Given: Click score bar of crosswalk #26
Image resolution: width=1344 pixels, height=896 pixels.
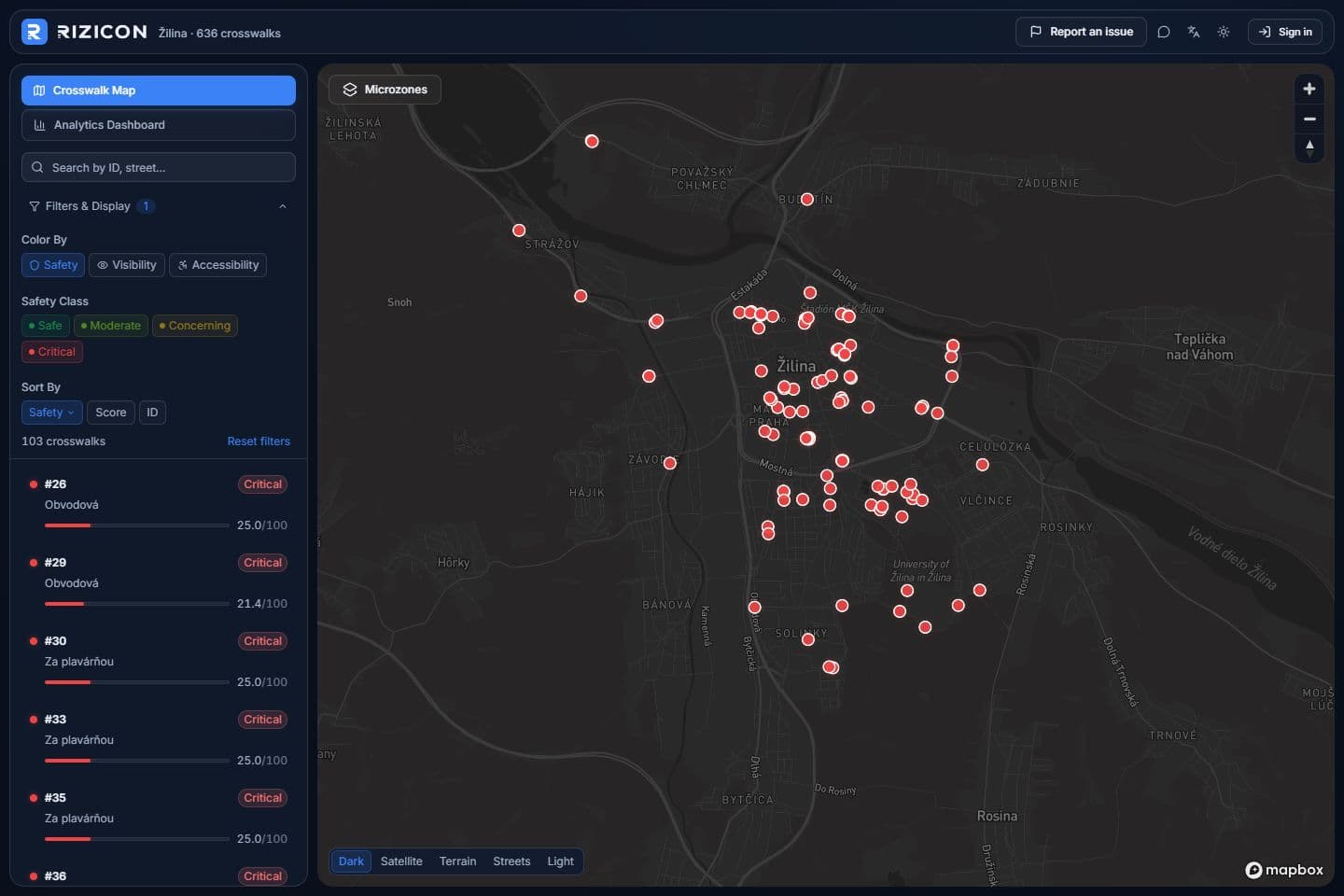Looking at the screenshot, I should click(x=137, y=525).
